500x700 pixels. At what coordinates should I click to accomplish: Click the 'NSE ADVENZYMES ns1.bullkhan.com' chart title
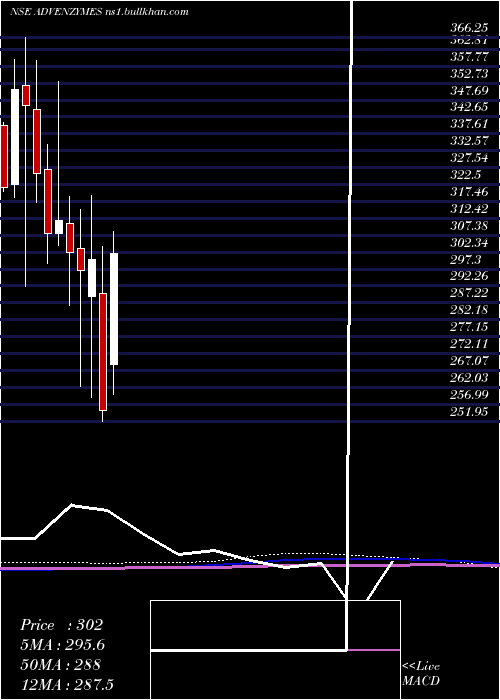[x=99, y=12]
